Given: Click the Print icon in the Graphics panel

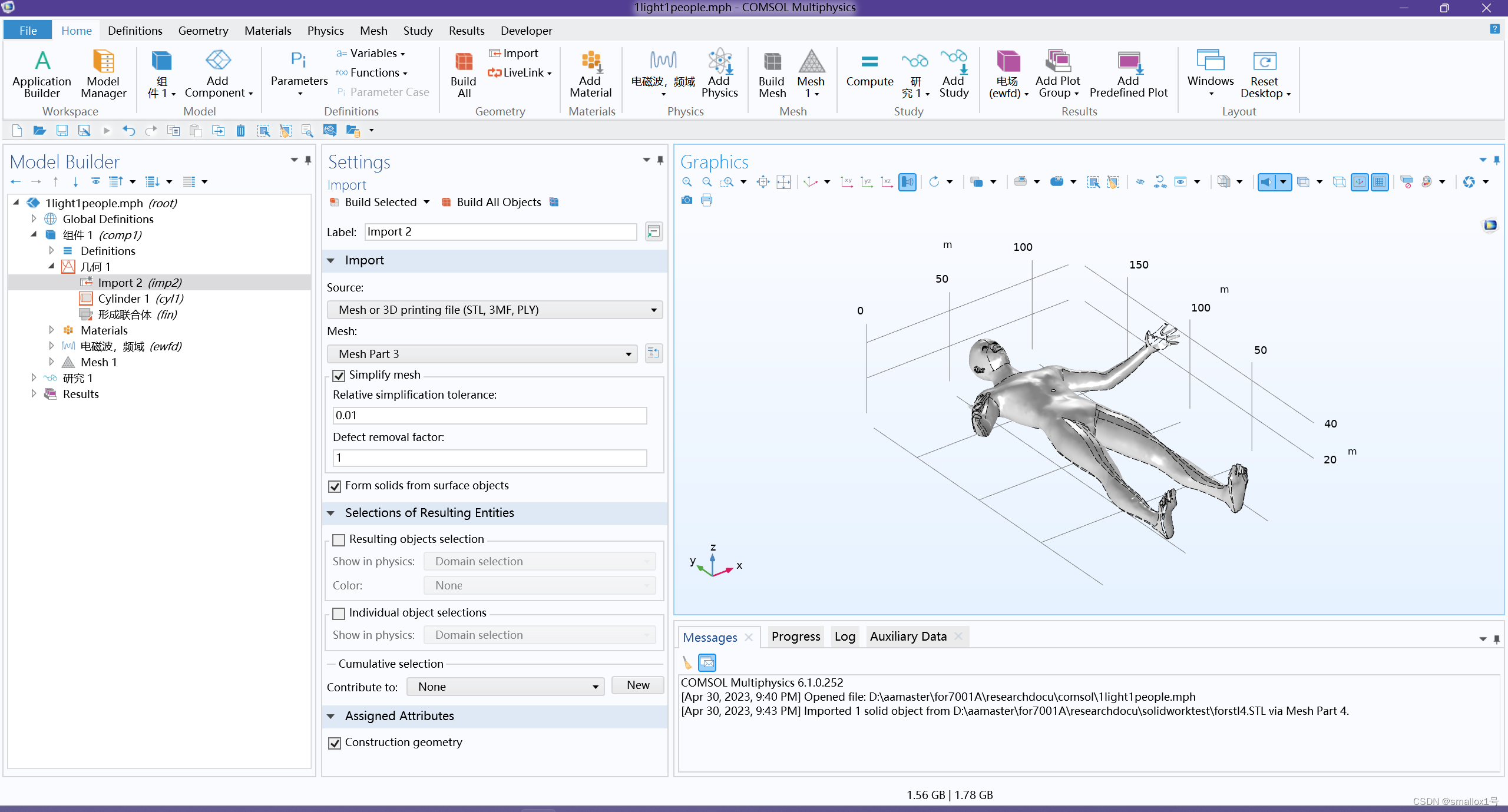Looking at the screenshot, I should (706, 200).
